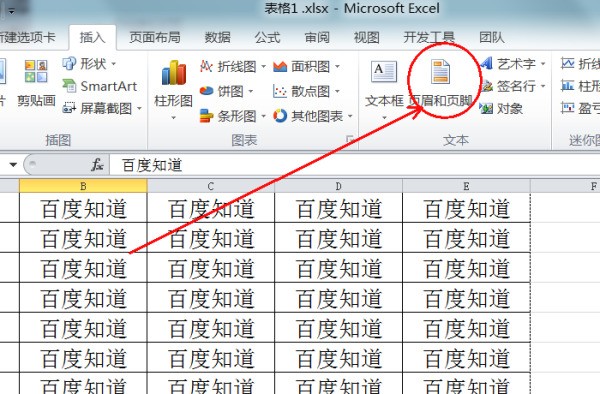The height and width of the screenshot is (394, 600).
Task: Switch to the Data (数据) tab
Action: [217, 37]
